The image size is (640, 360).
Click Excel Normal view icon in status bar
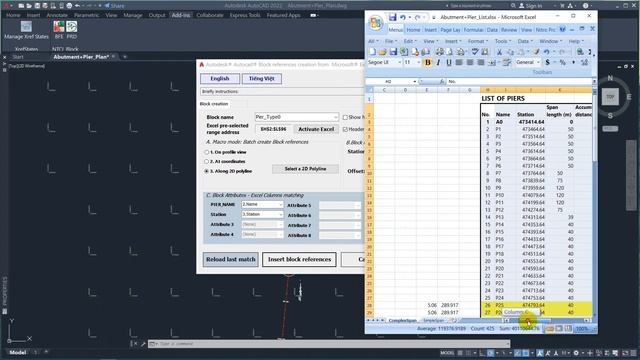(x=549, y=329)
